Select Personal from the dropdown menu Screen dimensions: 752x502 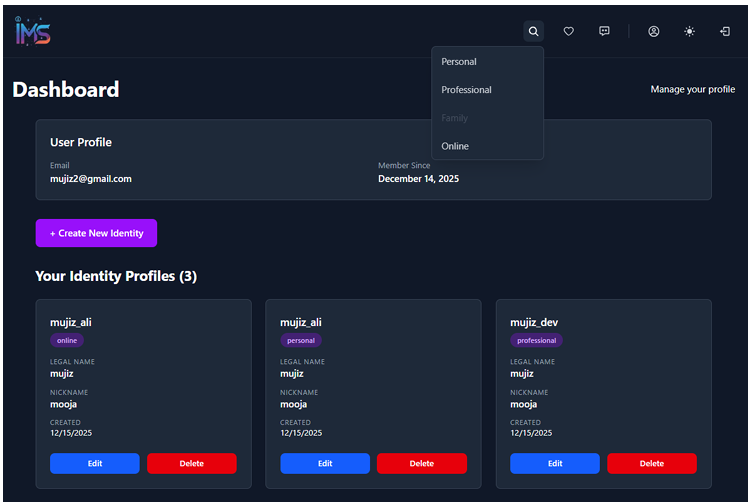[x=459, y=62]
